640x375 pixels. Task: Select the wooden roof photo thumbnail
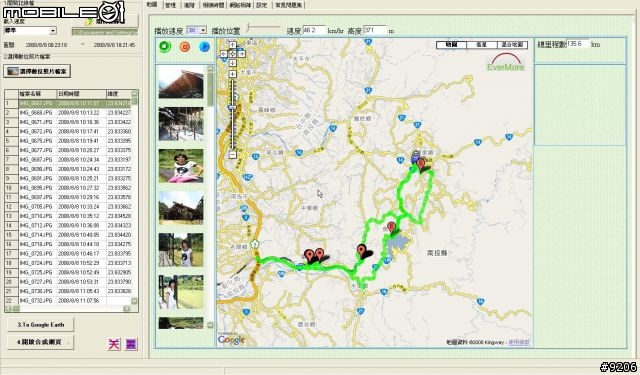coord(181,82)
